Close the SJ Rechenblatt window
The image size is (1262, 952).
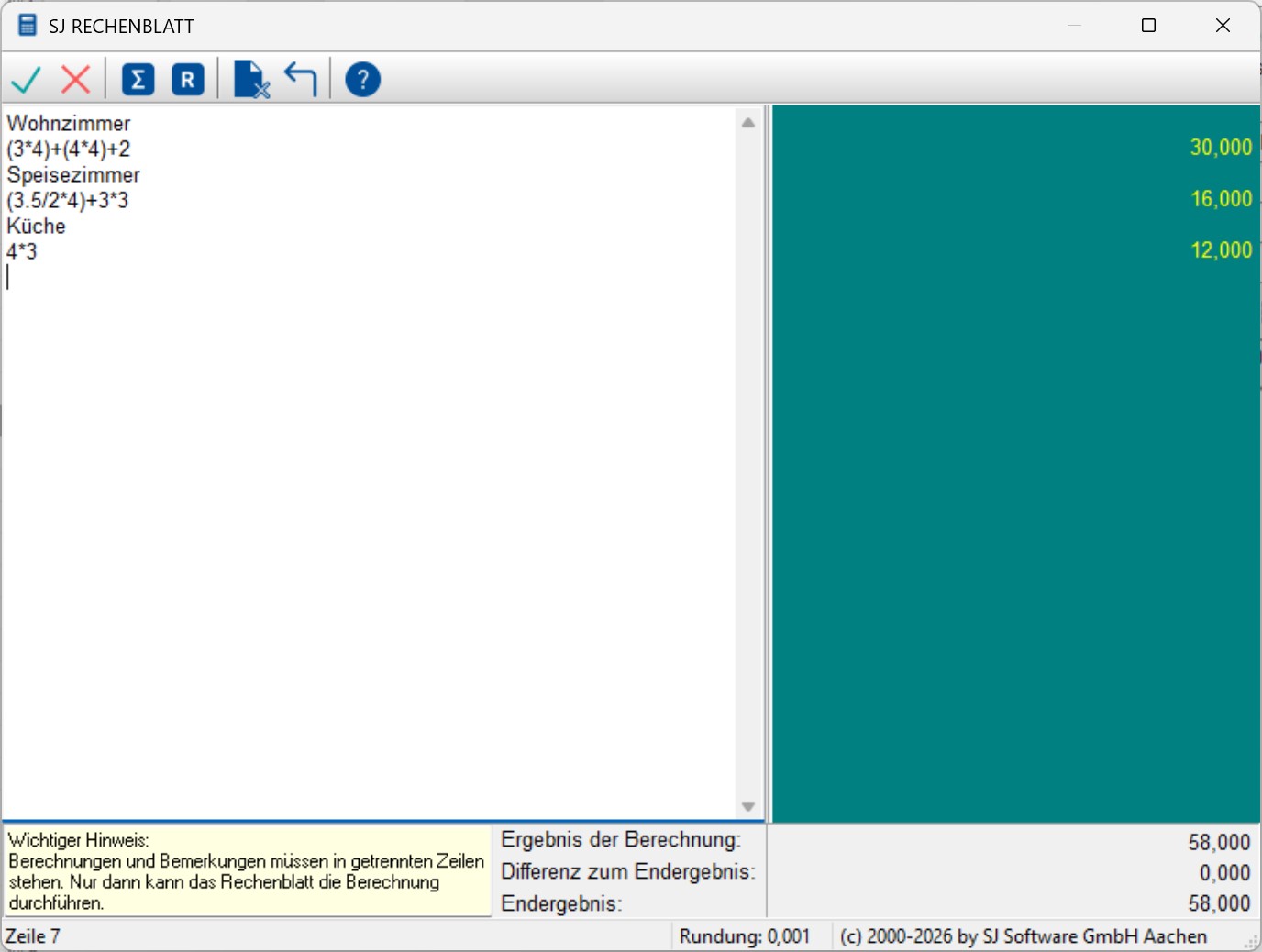click(1223, 26)
